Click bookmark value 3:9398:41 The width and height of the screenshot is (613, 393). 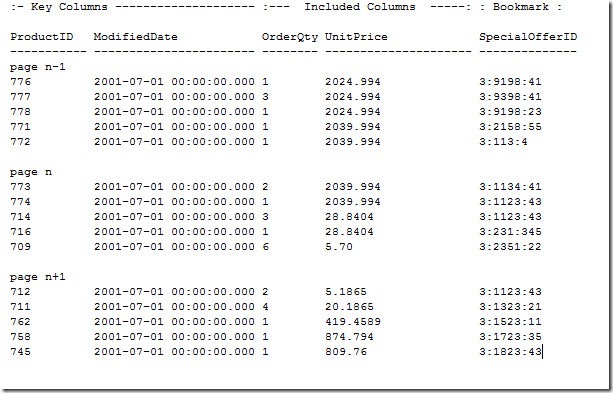click(x=510, y=97)
